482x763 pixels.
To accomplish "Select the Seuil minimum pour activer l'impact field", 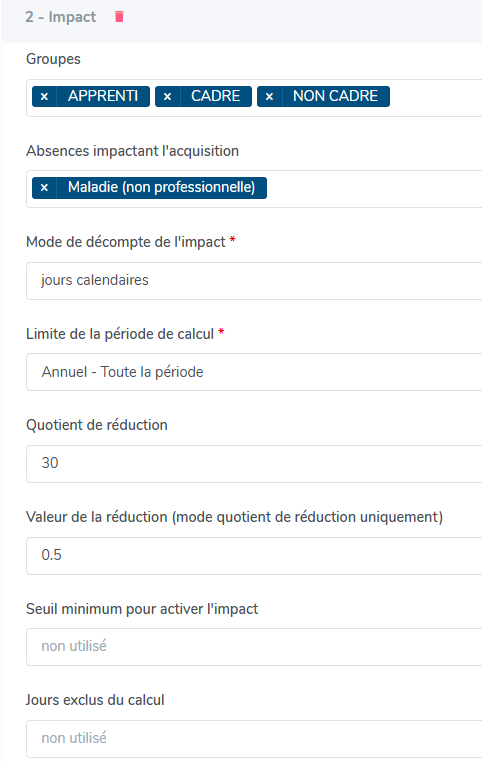I will tap(254, 647).
